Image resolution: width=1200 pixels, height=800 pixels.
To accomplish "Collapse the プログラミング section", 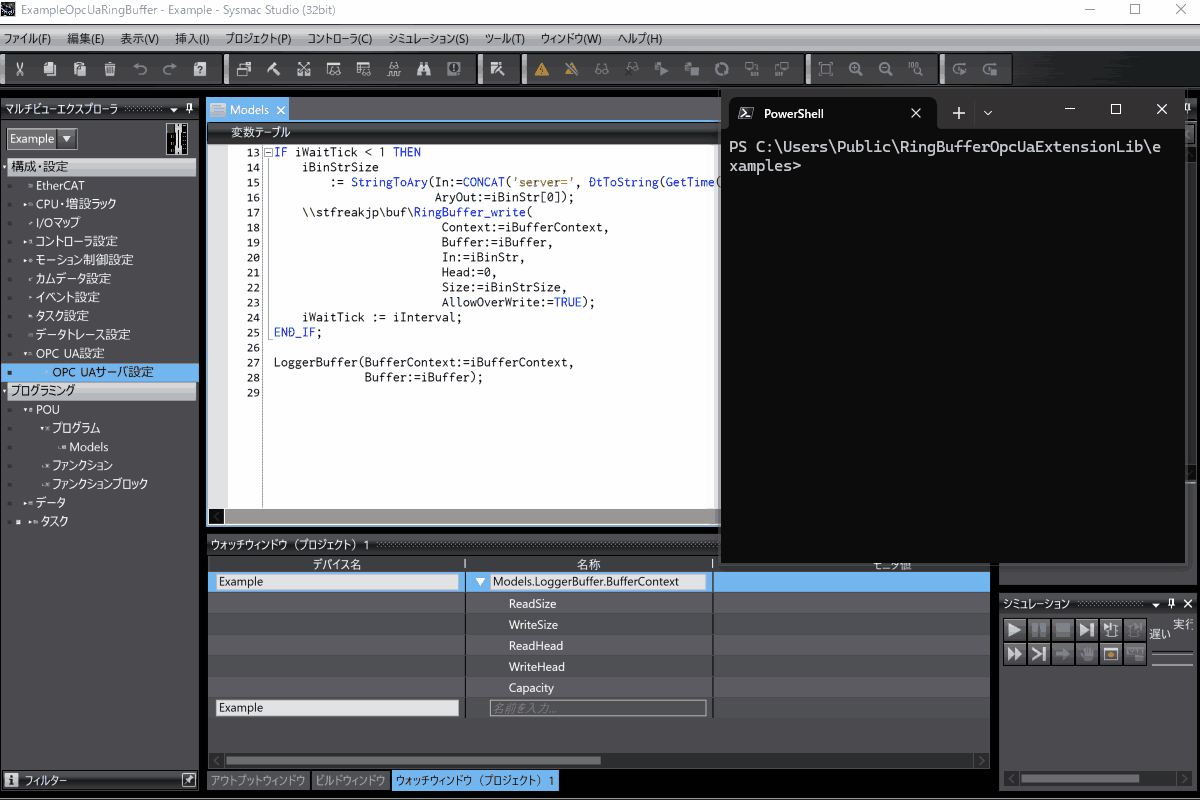I will click(x=6, y=391).
